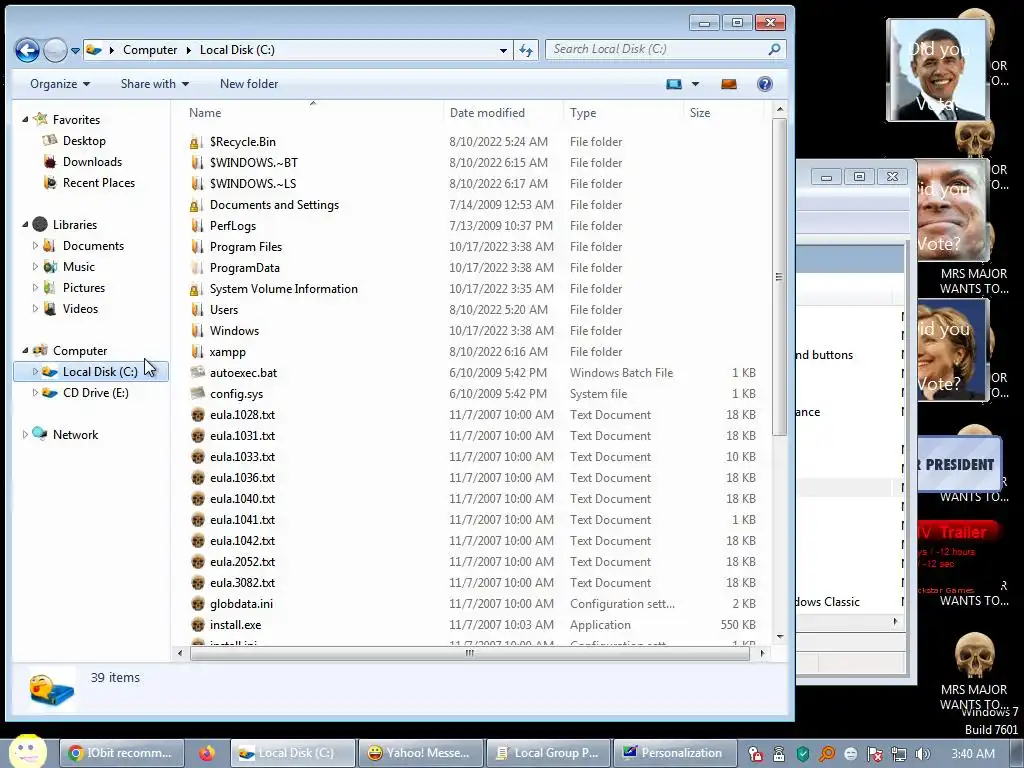Open Downloads in the Favorites list
Image resolution: width=1024 pixels, height=768 pixels.
click(x=92, y=161)
